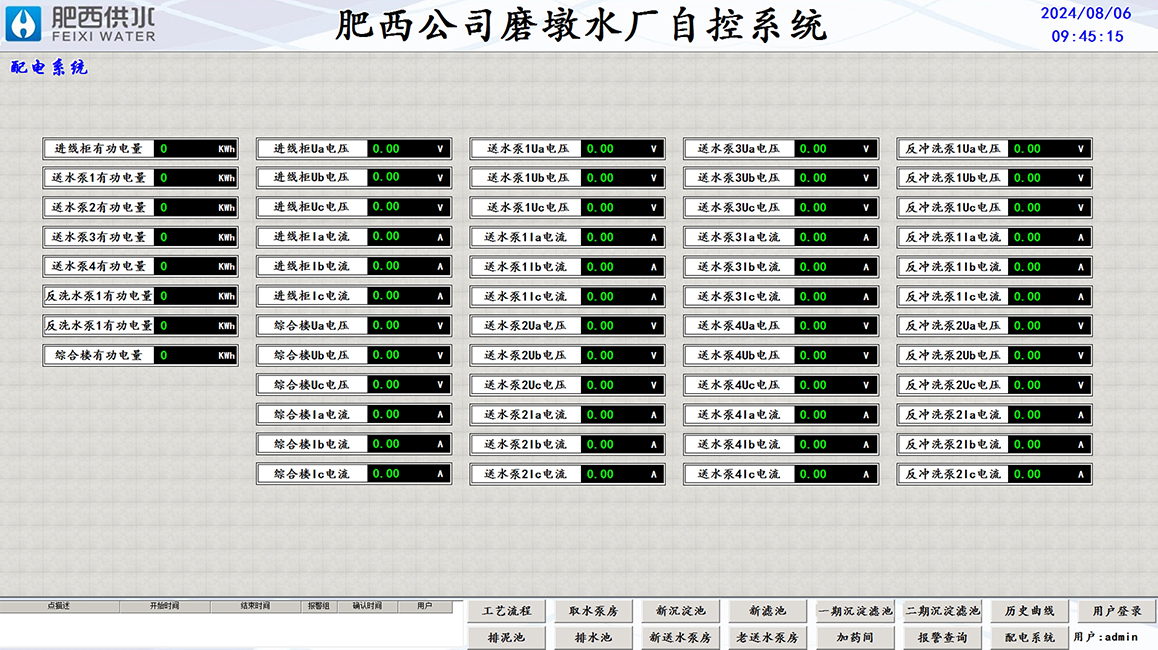The image size is (1158, 650).
Task: Open the 新沉淀池 page
Action: (x=680, y=611)
